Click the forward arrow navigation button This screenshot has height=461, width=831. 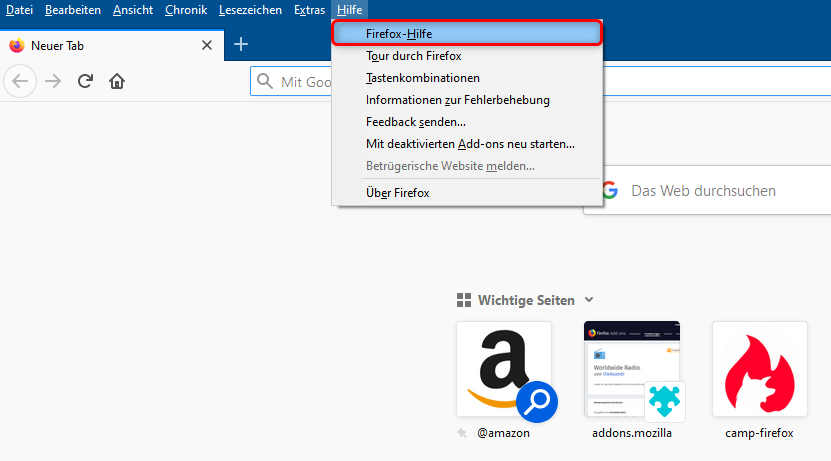coord(53,81)
